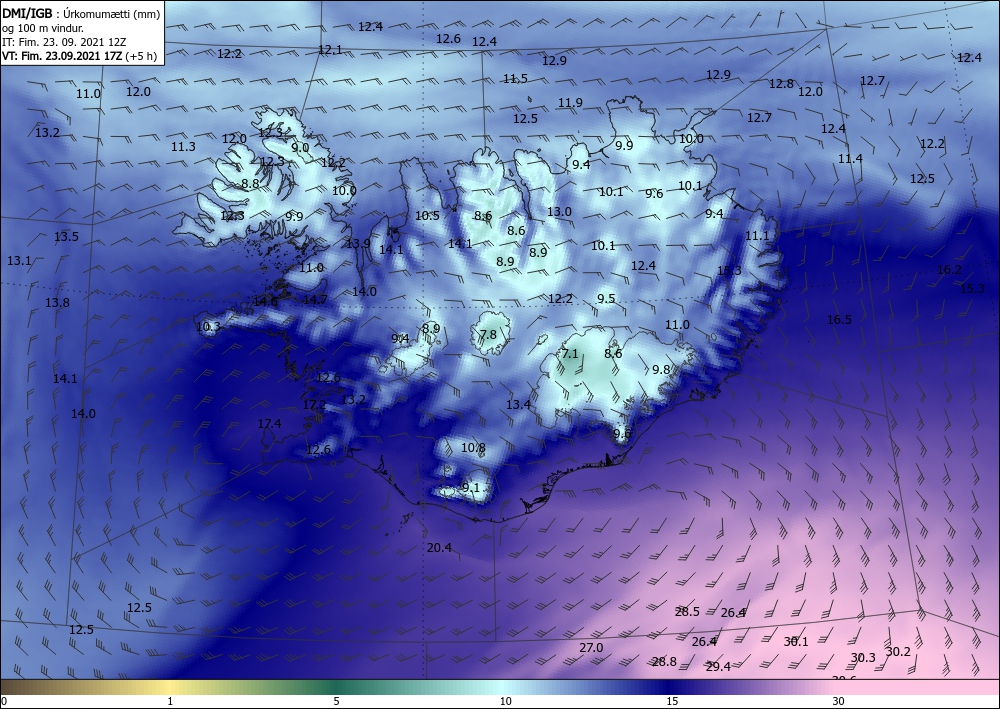Click the 30 label on the color scale
This screenshot has height=709, width=1000.
pyautogui.click(x=838, y=701)
